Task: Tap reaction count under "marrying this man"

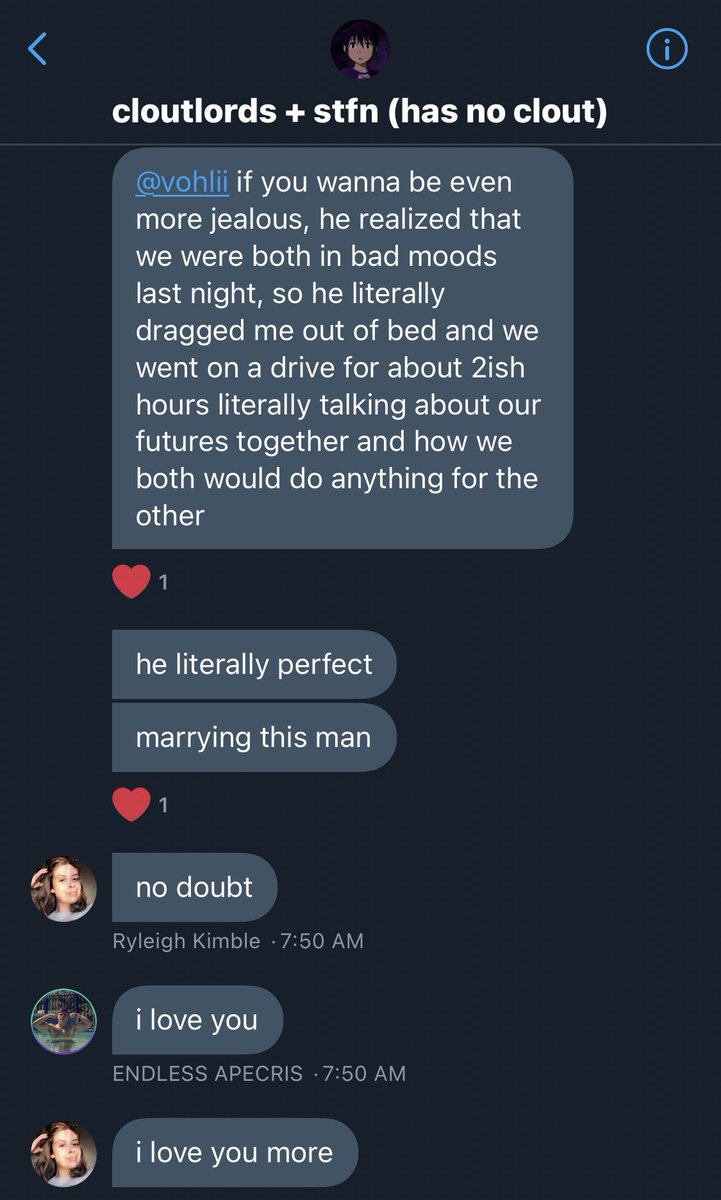Action: point(163,804)
